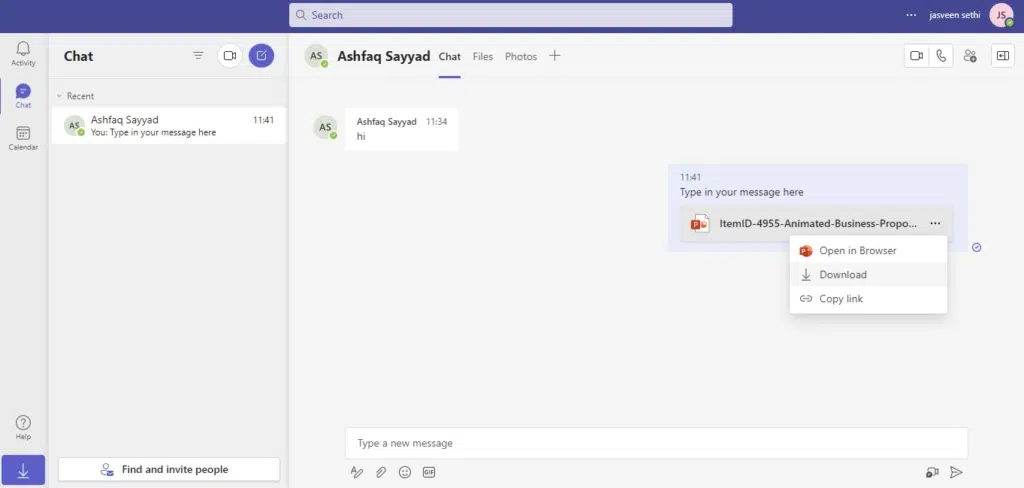Open the chat list filter
Viewport: 1024px width, 488px height.
(x=198, y=56)
